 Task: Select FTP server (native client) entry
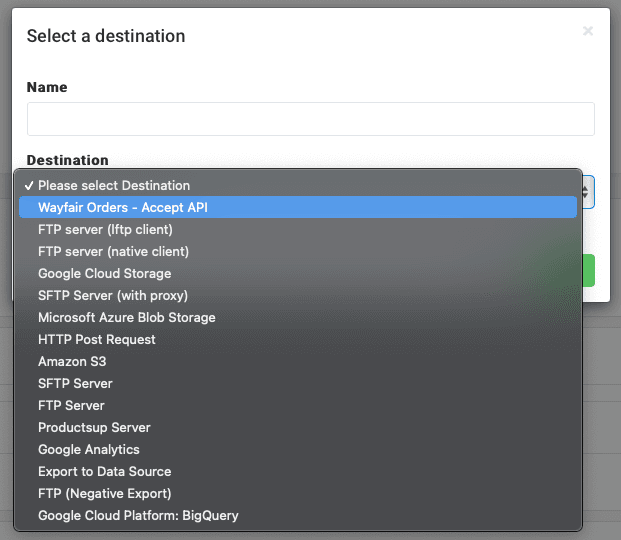(x=113, y=251)
